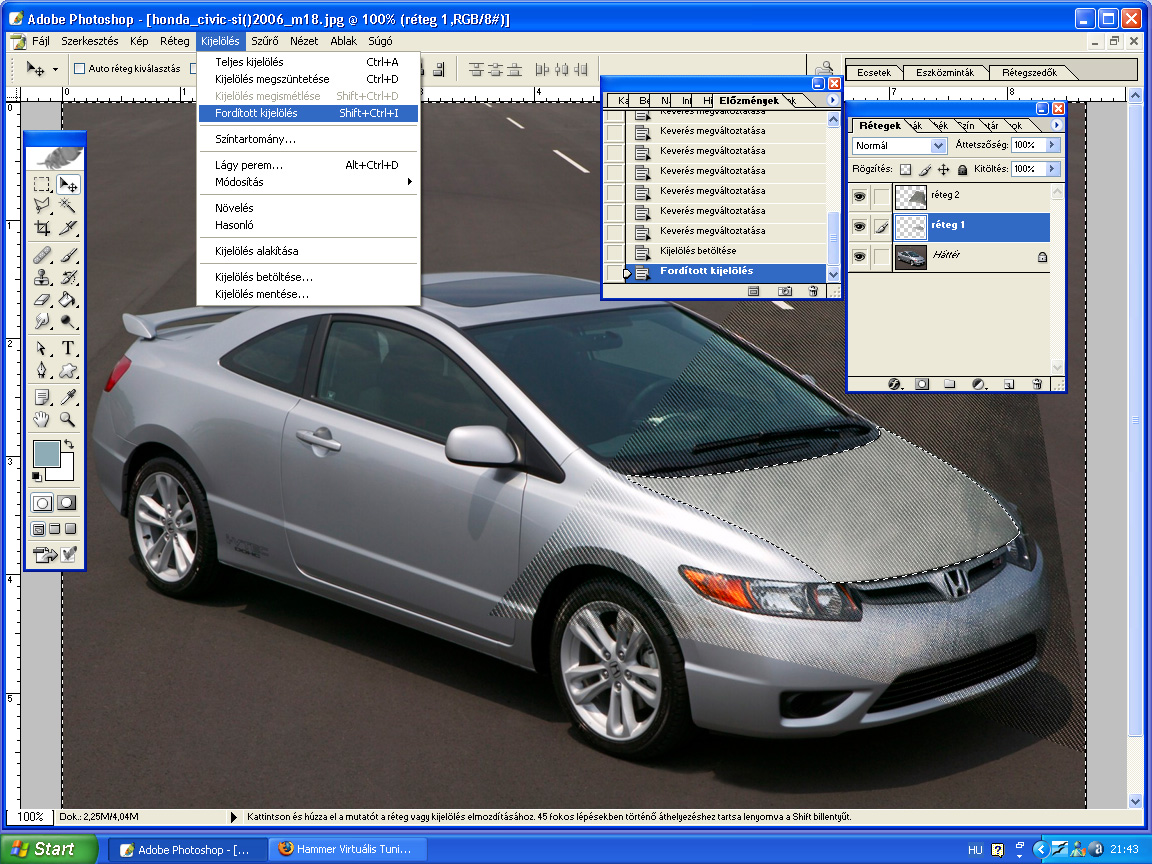Open the Normál blend mode dropdown
The height and width of the screenshot is (864, 1152).
pos(938,146)
